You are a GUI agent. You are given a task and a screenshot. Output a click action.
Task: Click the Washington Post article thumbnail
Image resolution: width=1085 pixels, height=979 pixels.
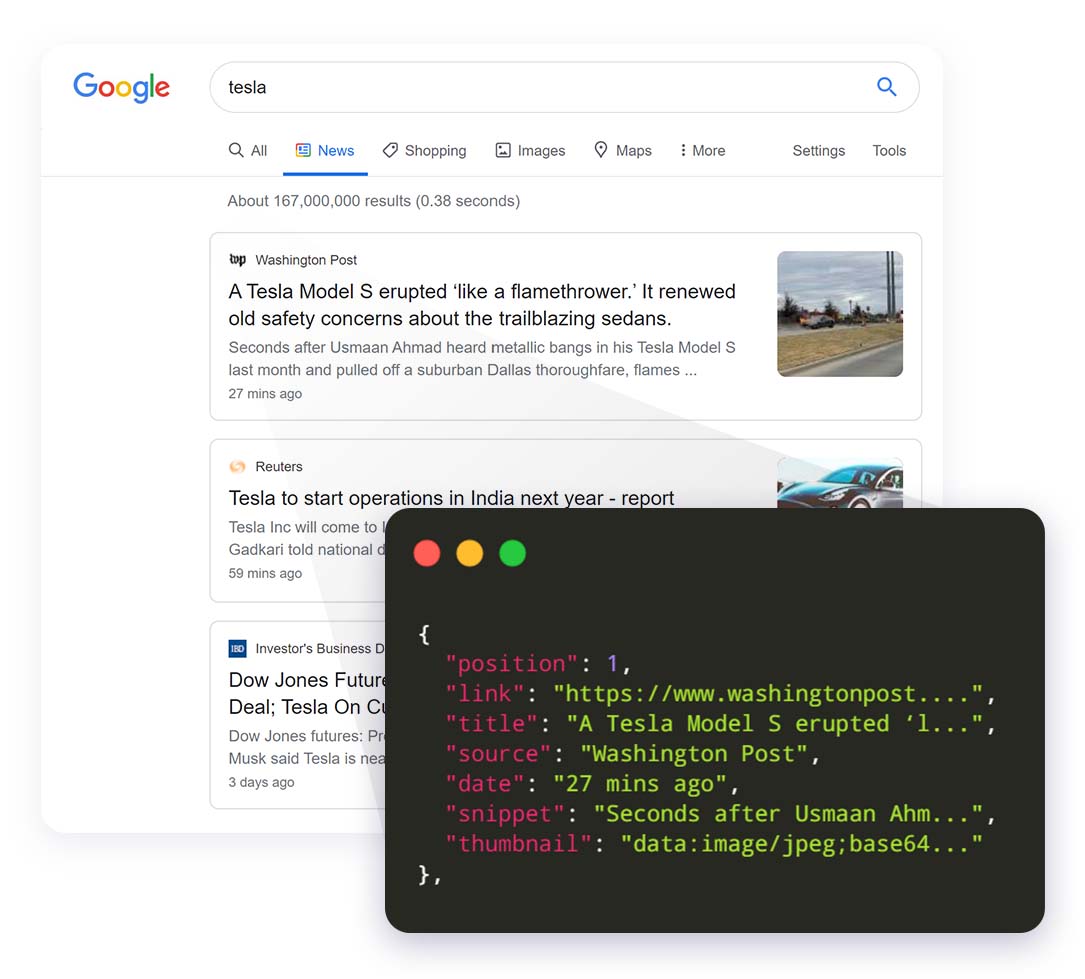click(x=839, y=314)
